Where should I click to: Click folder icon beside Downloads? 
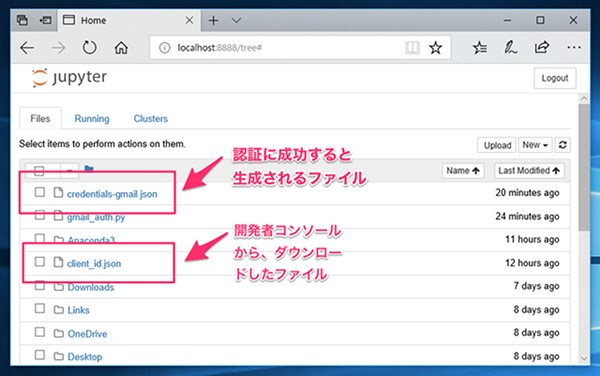(59, 286)
